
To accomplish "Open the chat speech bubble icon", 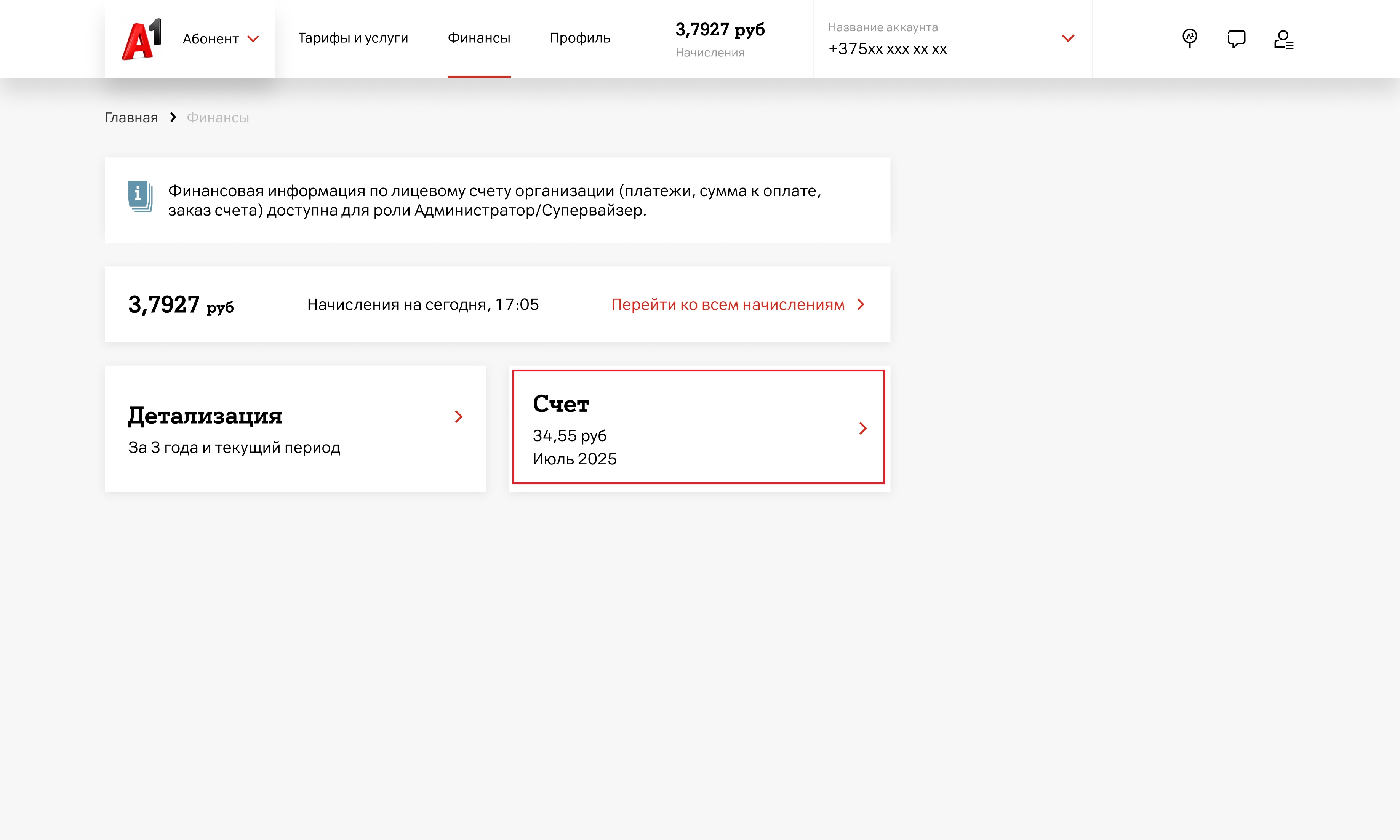I will point(1236,38).
